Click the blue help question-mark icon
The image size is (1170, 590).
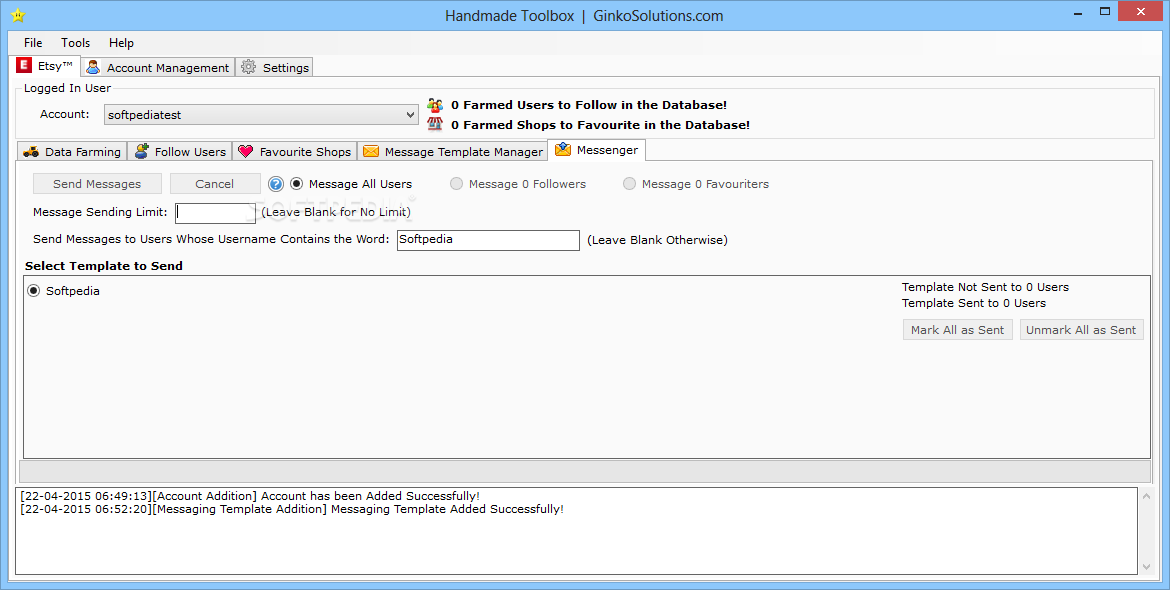coord(276,183)
